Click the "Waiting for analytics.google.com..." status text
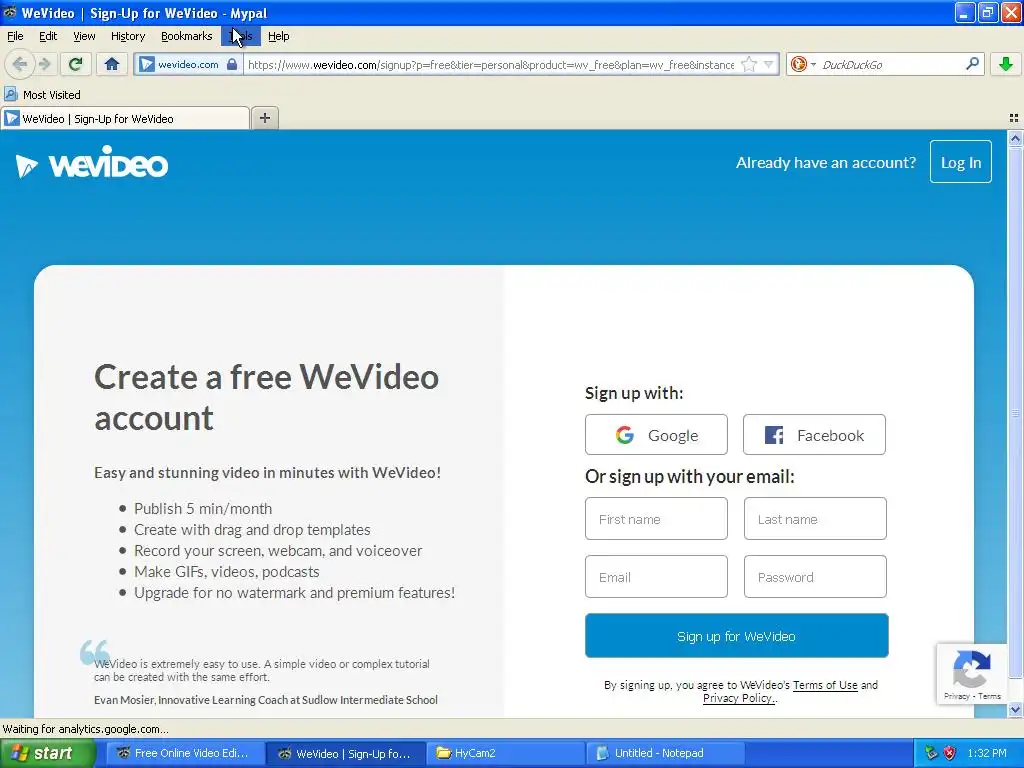This screenshot has width=1024, height=768. pos(86,729)
